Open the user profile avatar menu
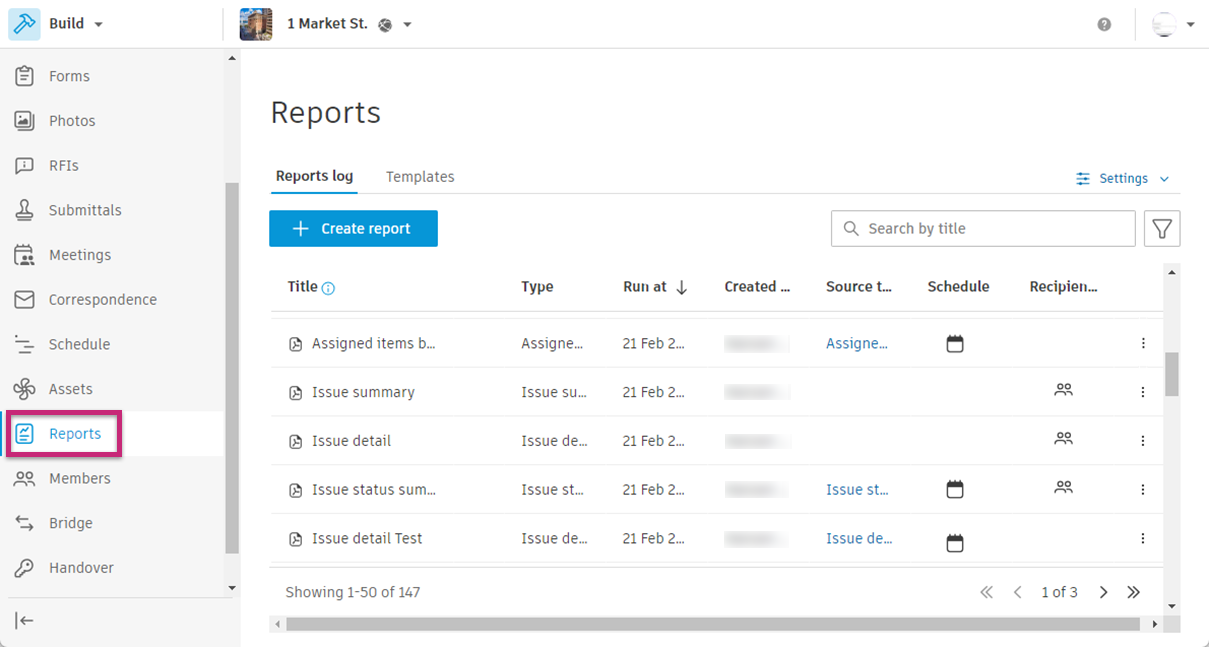The width and height of the screenshot is (1209, 647). click(x=1172, y=24)
